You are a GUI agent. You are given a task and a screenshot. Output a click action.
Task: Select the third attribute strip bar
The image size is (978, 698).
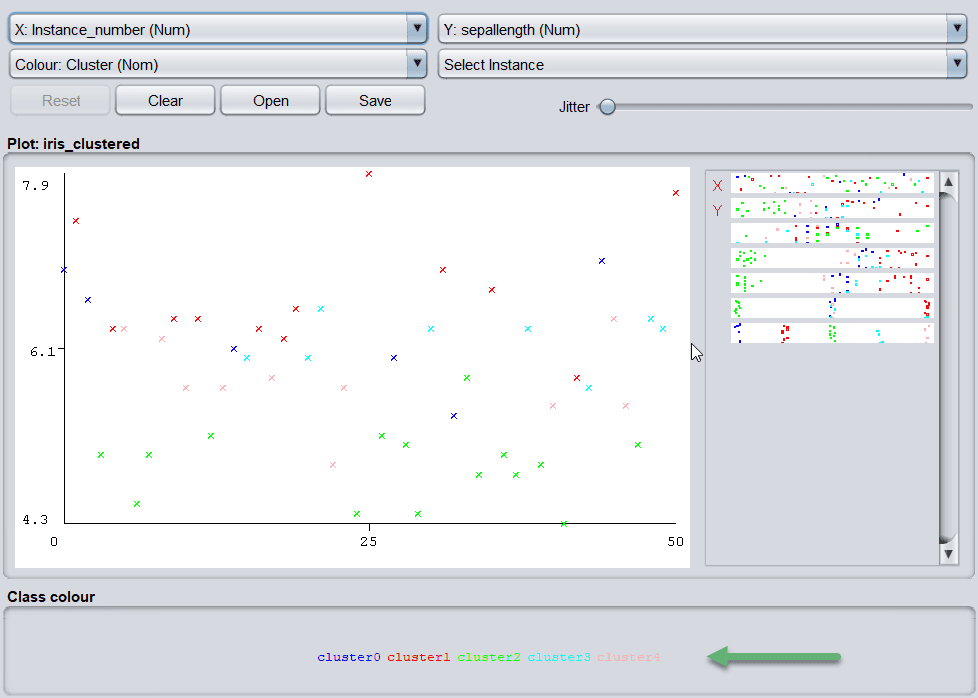832,233
